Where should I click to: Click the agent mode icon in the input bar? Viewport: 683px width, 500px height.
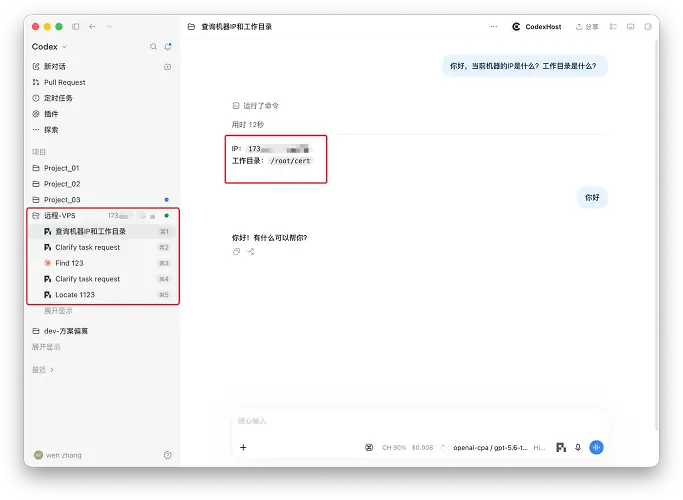point(561,447)
